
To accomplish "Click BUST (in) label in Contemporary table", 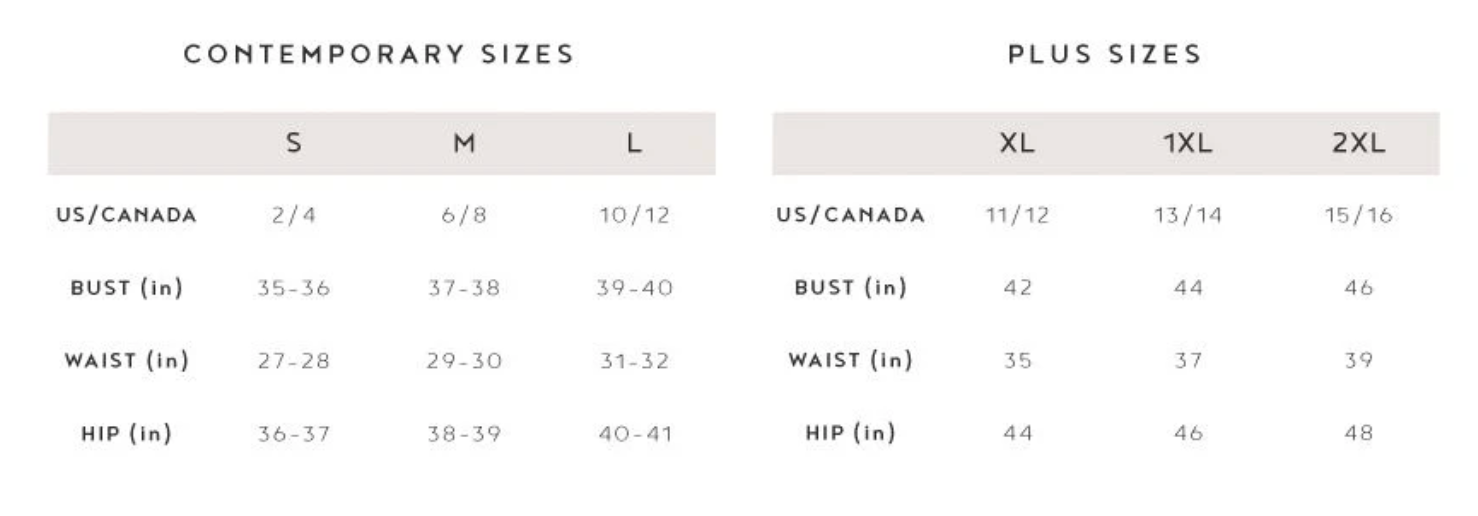I will coord(126,288).
